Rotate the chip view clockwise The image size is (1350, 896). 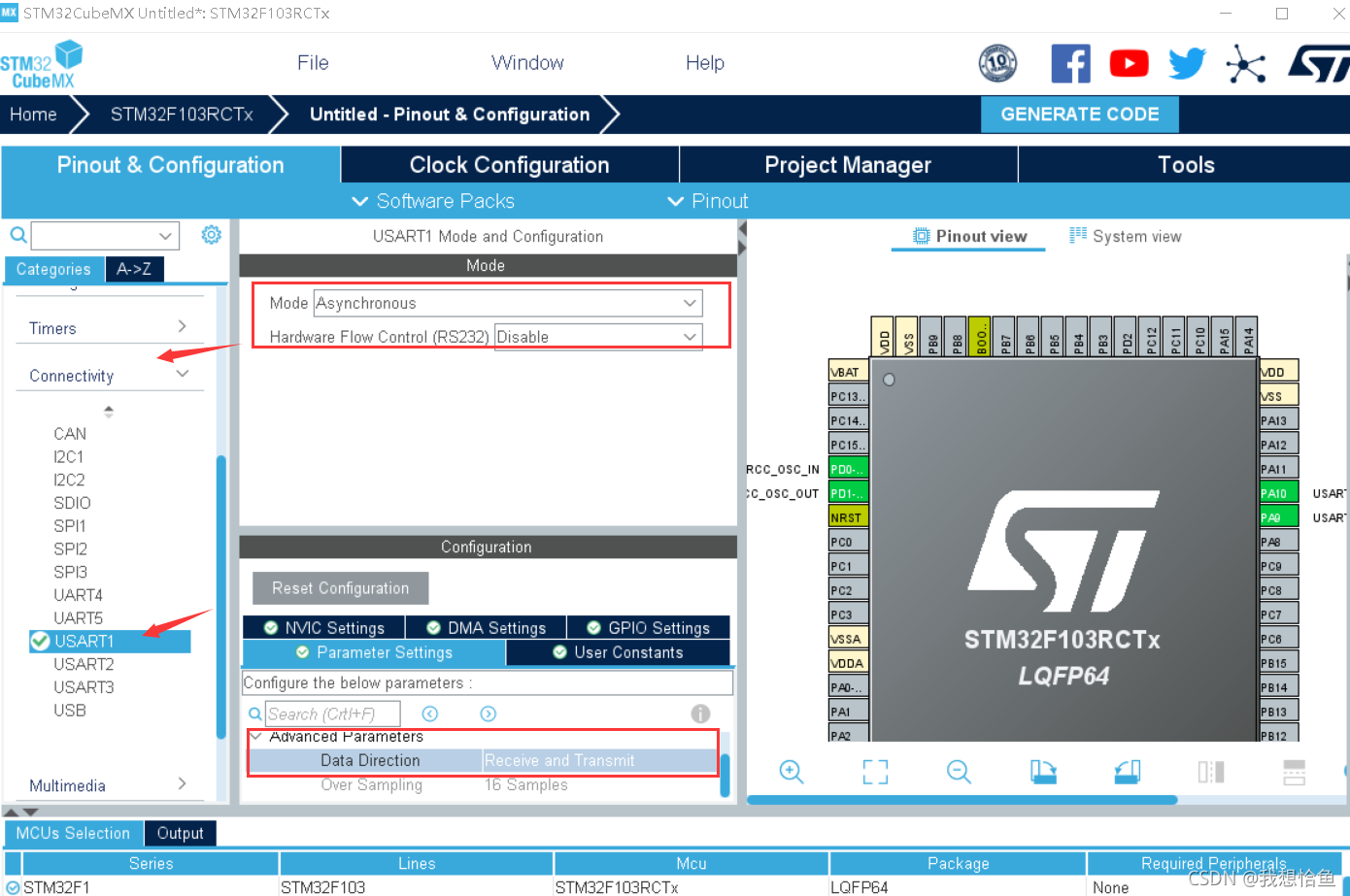coord(1043,772)
